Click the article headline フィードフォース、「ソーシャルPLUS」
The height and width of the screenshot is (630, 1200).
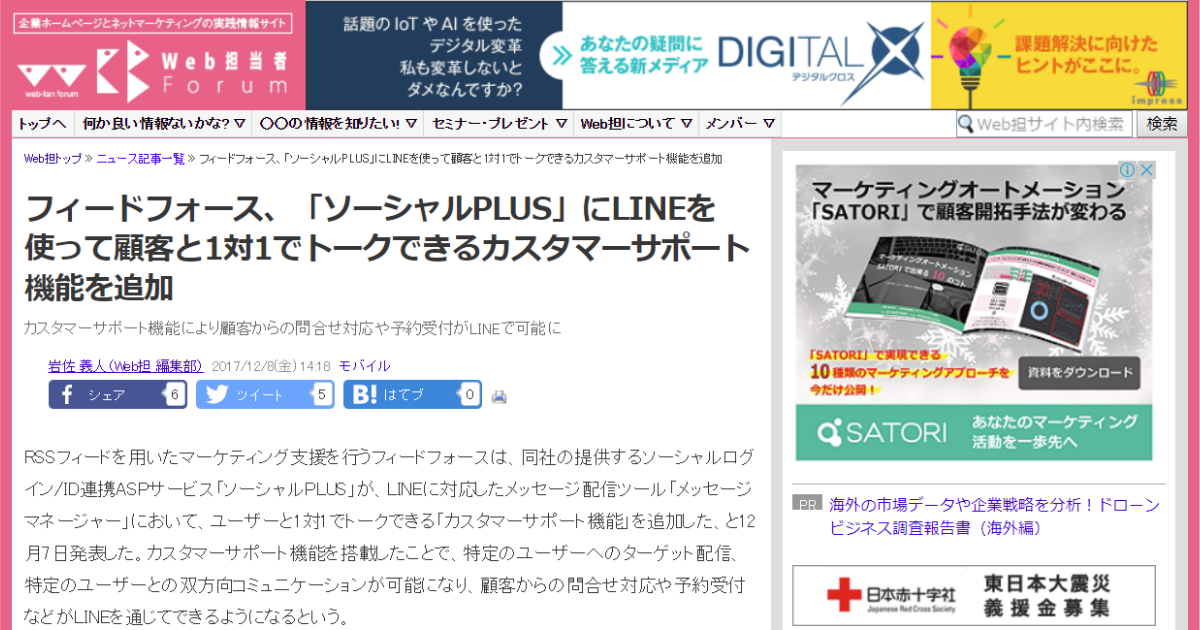[386, 248]
